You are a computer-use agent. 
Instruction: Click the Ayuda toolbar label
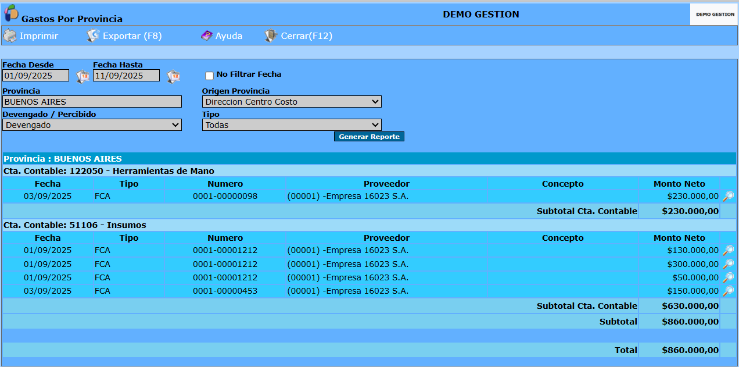click(x=229, y=36)
